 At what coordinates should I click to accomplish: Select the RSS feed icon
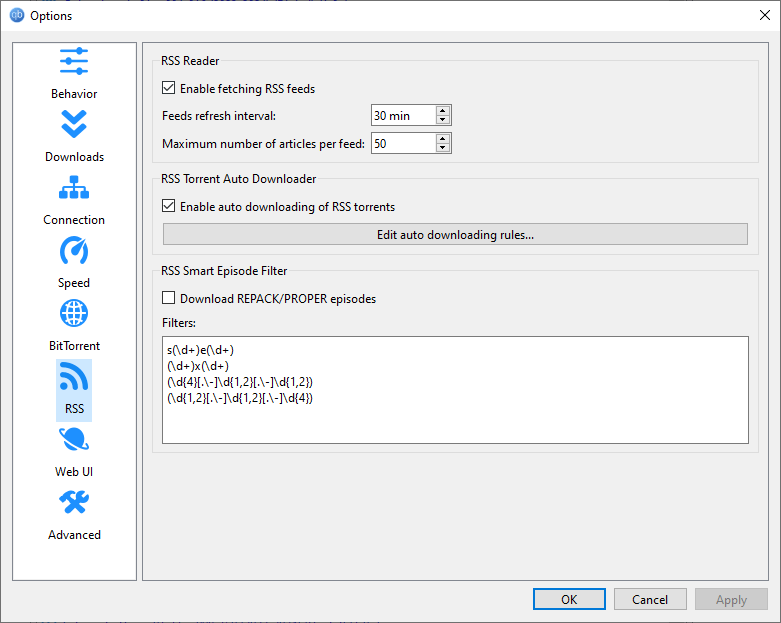click(74, 378)
